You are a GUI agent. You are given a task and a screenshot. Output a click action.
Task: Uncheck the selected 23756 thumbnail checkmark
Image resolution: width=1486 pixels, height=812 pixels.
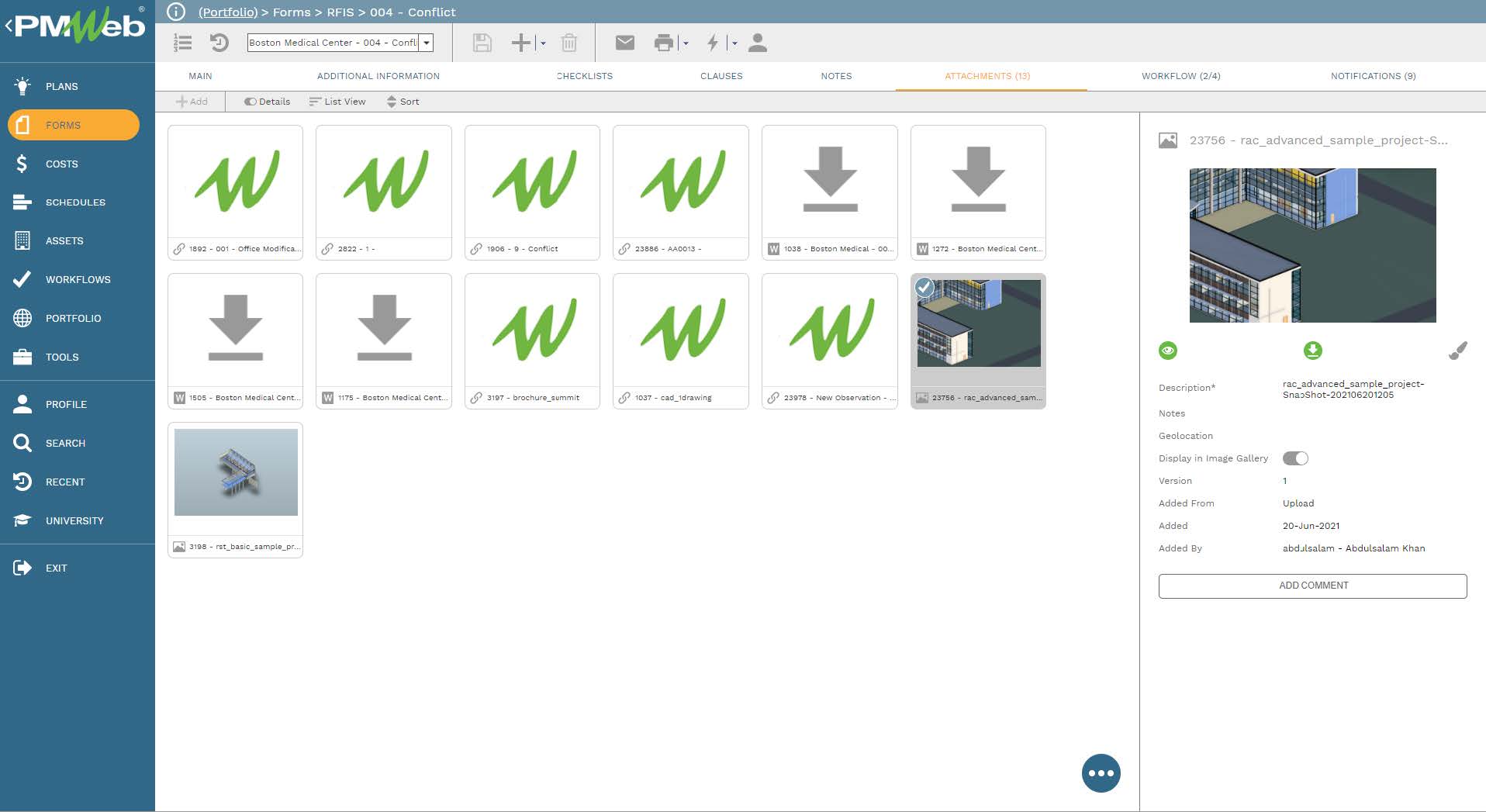click(x=924, y=288)
